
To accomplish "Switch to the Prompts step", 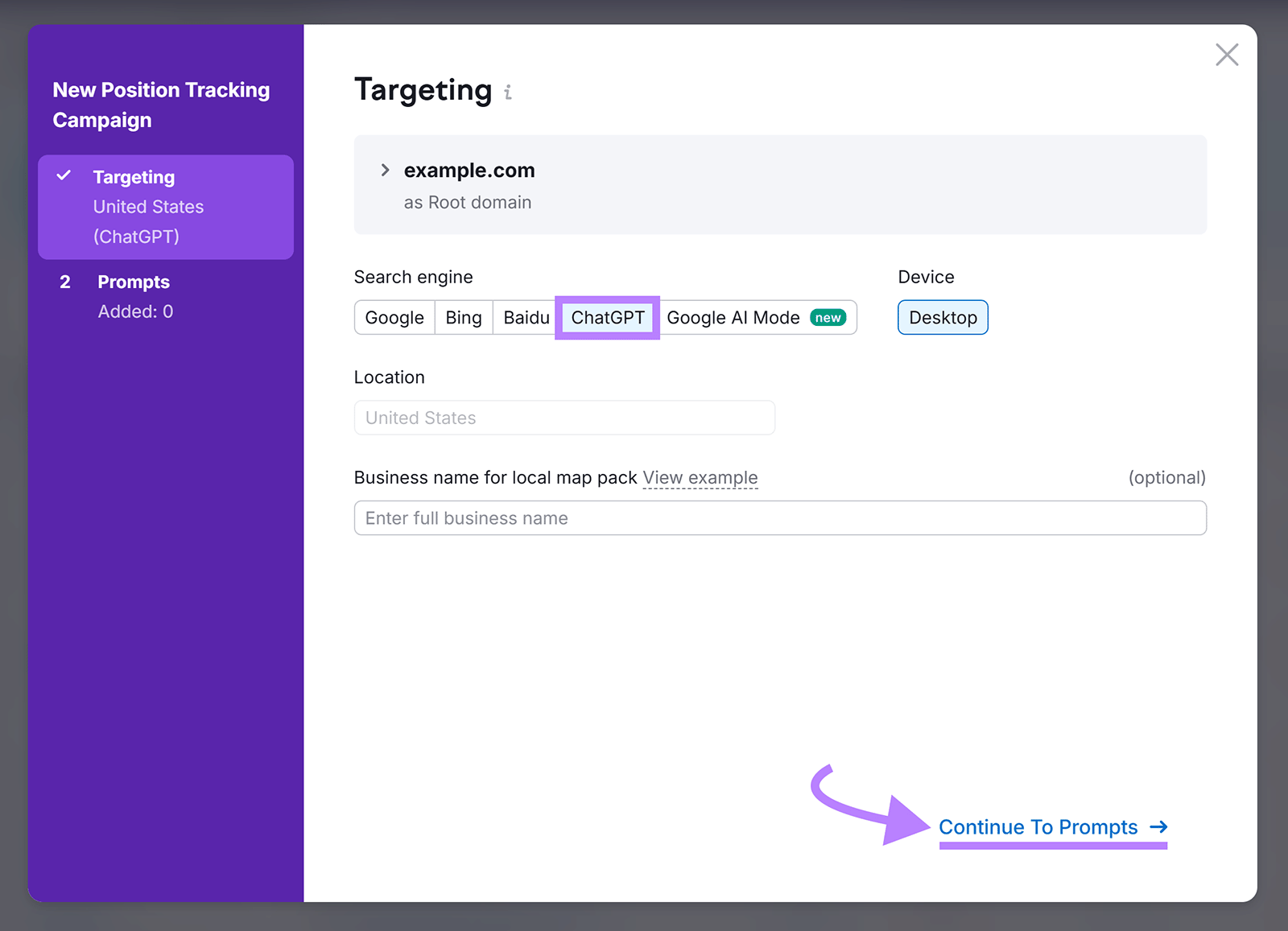I will coord(133,282).
